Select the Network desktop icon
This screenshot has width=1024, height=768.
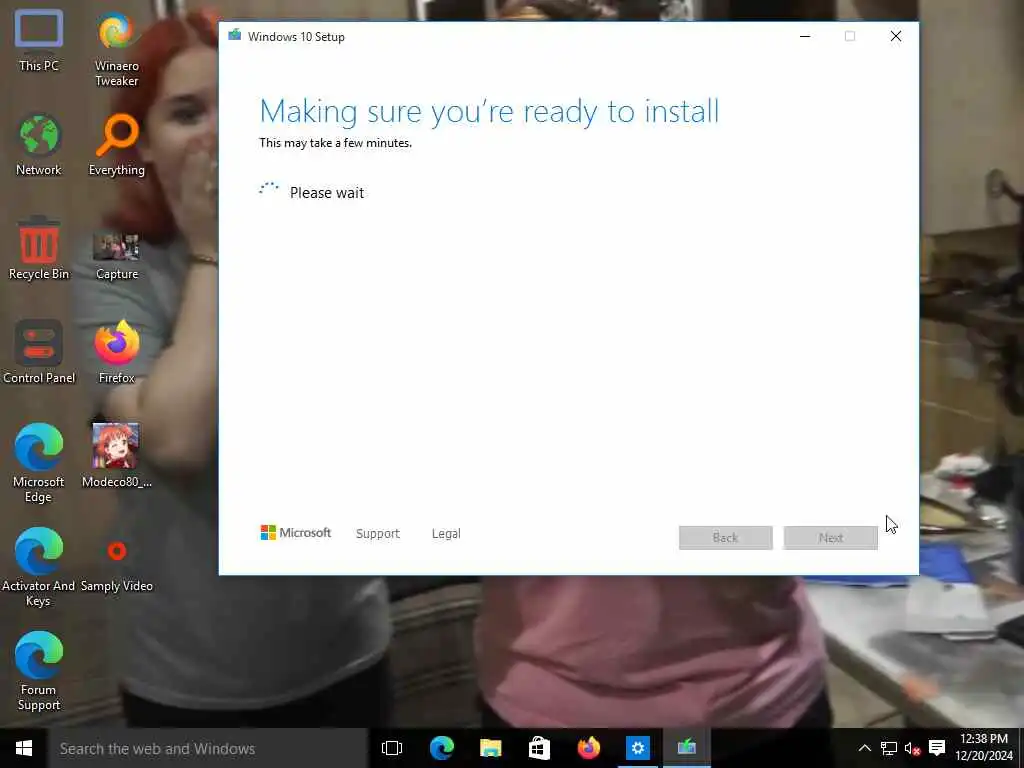click(39, 145)
